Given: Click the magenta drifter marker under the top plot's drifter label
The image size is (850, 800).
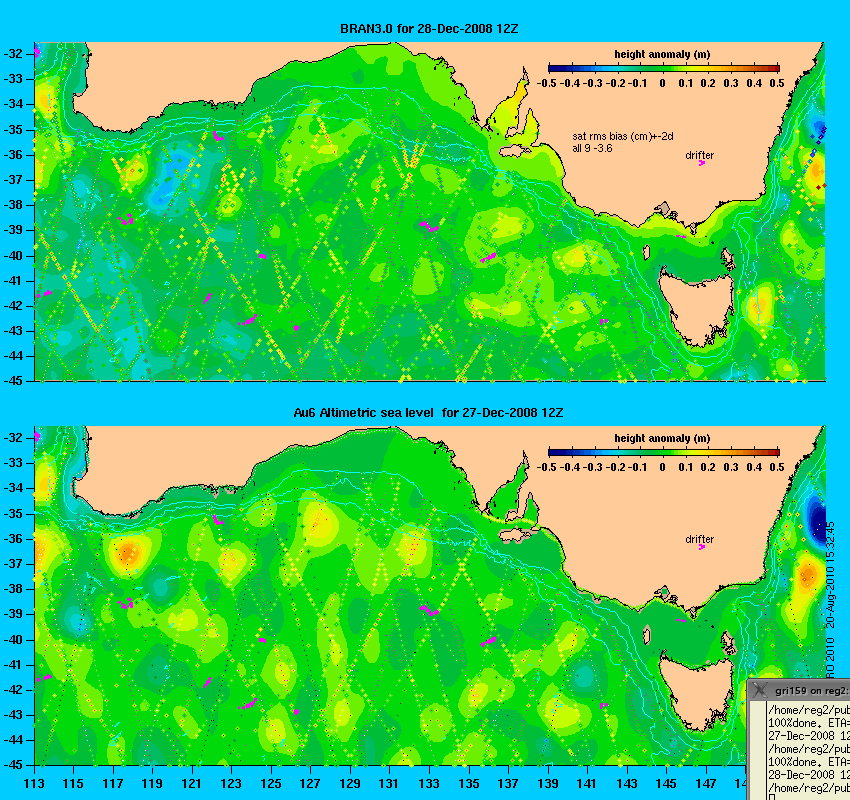Looking at the screenshot, I should click(x=701, y=163).
